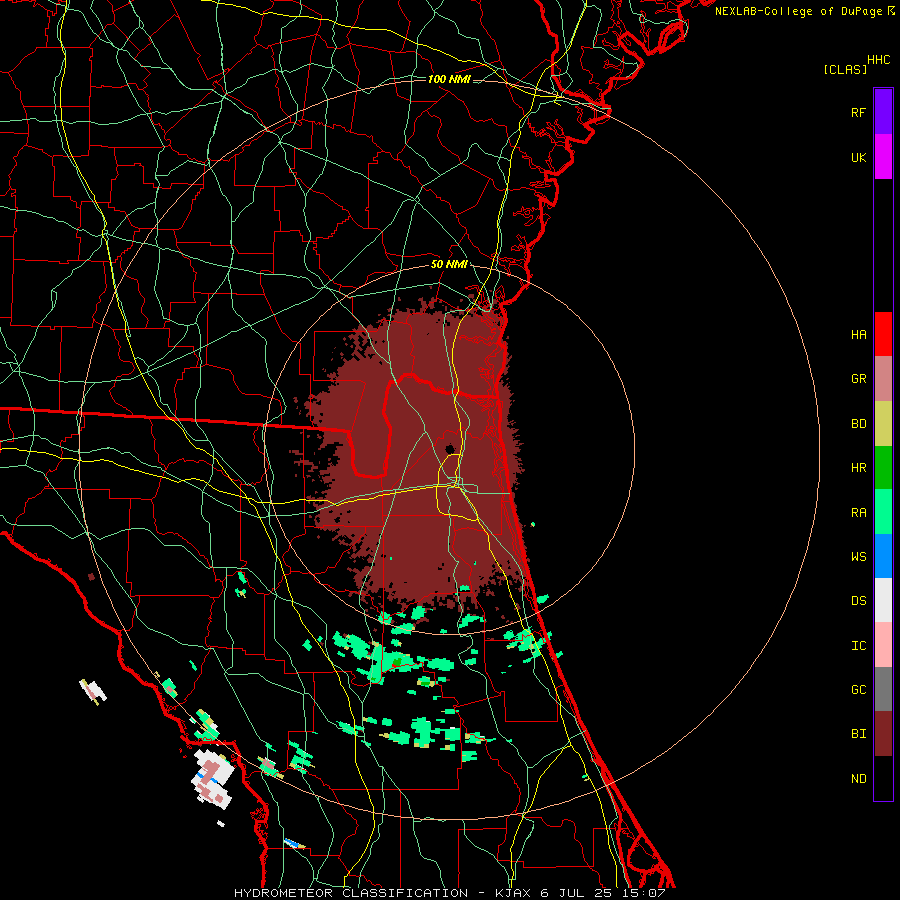
Task: Click the HA red legend swatch
Action: tap(883, 334)
